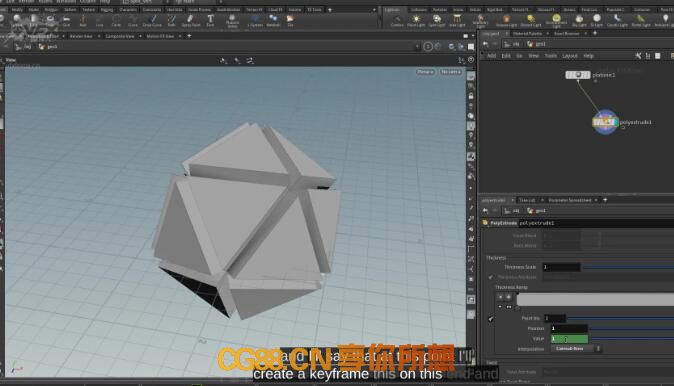Choose the Draw Curve shelf tool
674x386 pixels.
coord(152,20)
